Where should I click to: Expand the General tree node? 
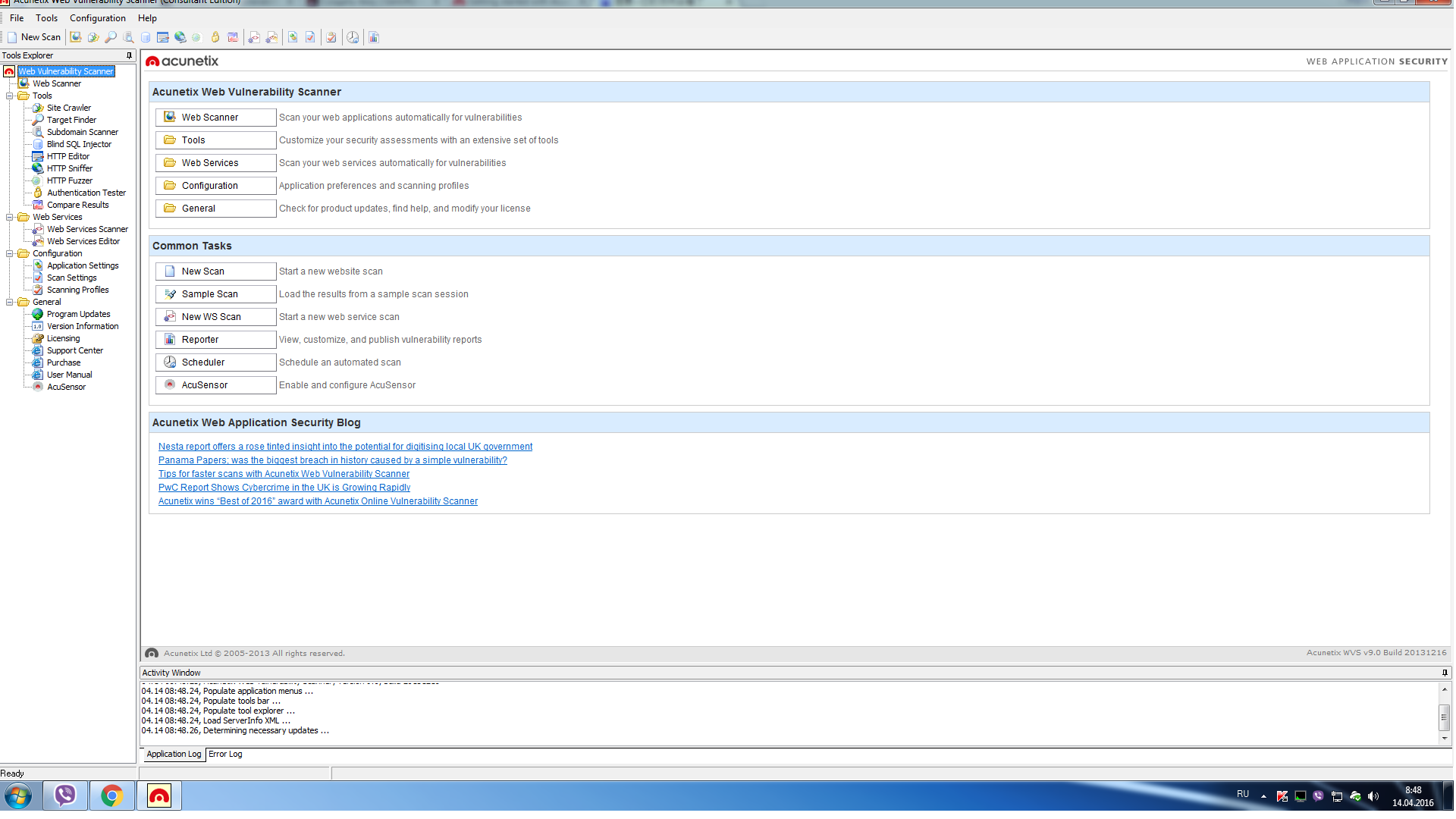9,302
